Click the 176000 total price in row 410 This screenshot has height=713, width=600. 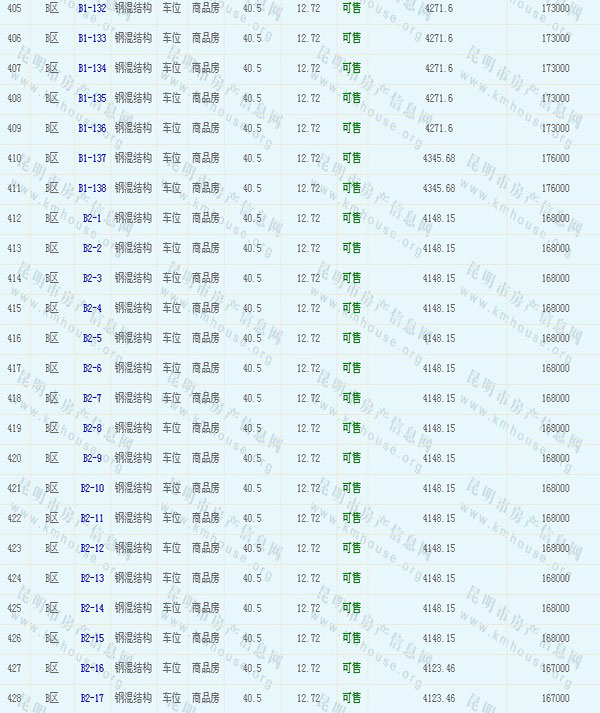pos(555,158)
